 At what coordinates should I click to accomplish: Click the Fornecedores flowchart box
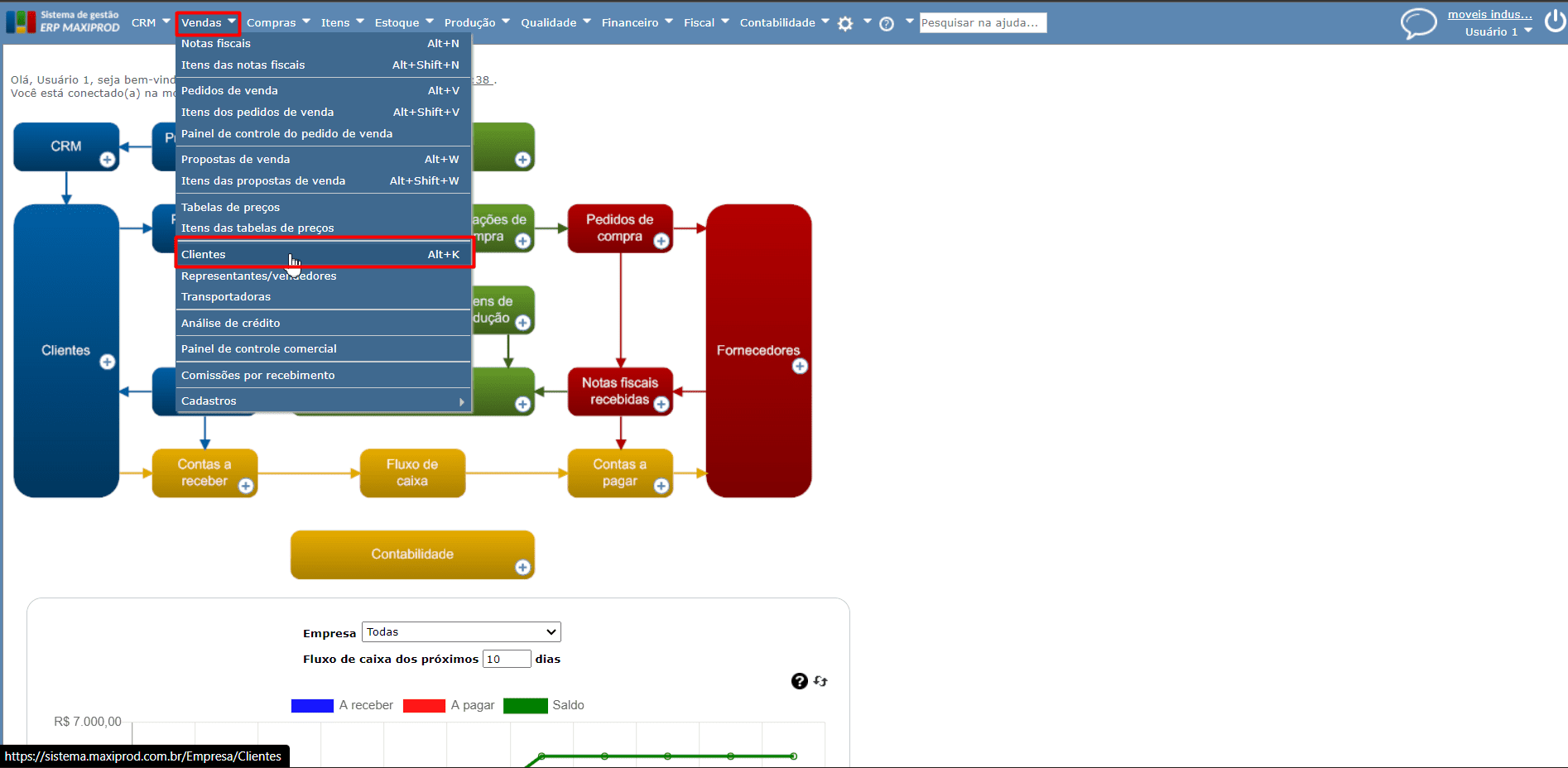click(758, 350)
